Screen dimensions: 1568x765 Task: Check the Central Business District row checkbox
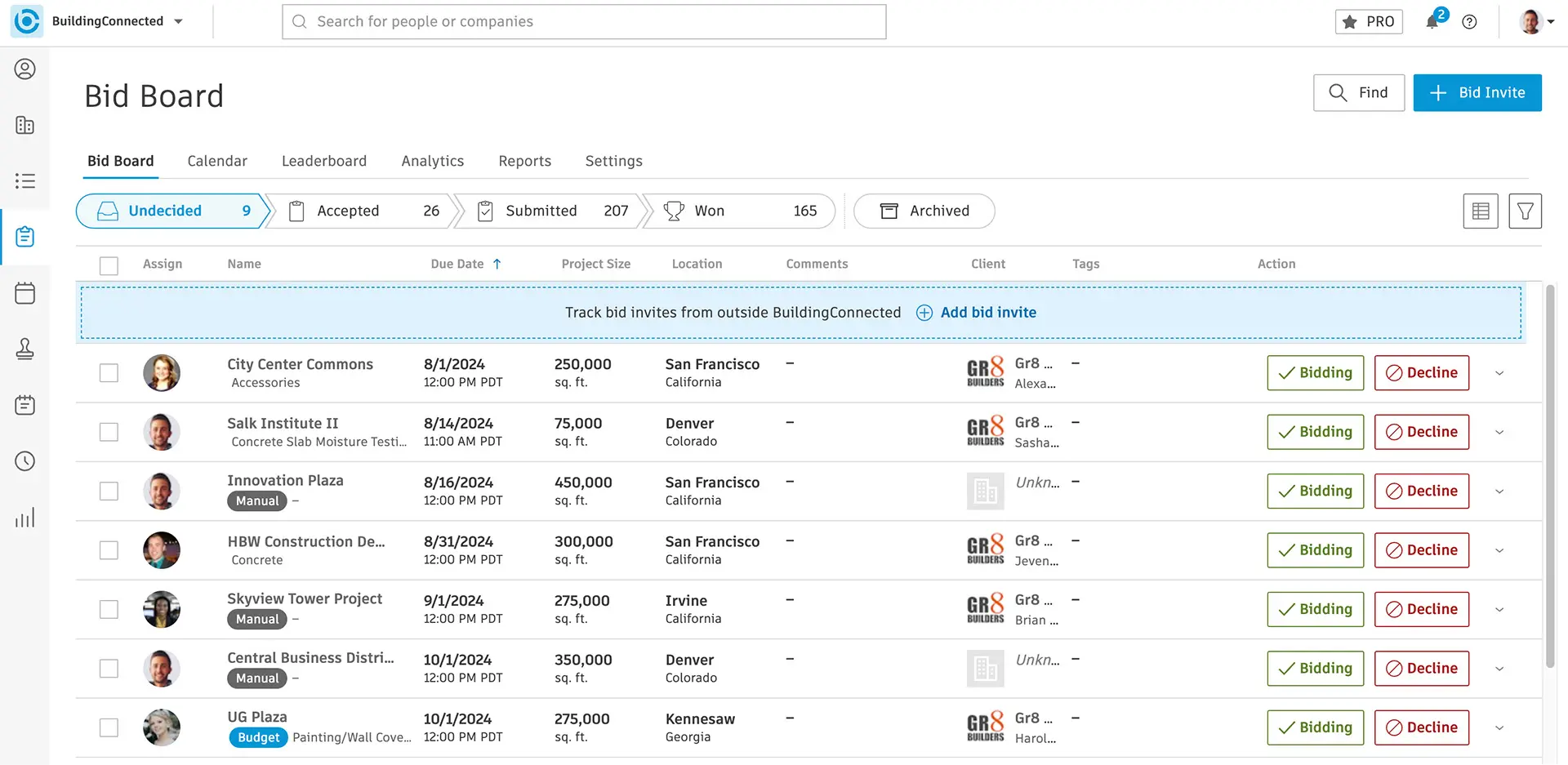point(109,669)
